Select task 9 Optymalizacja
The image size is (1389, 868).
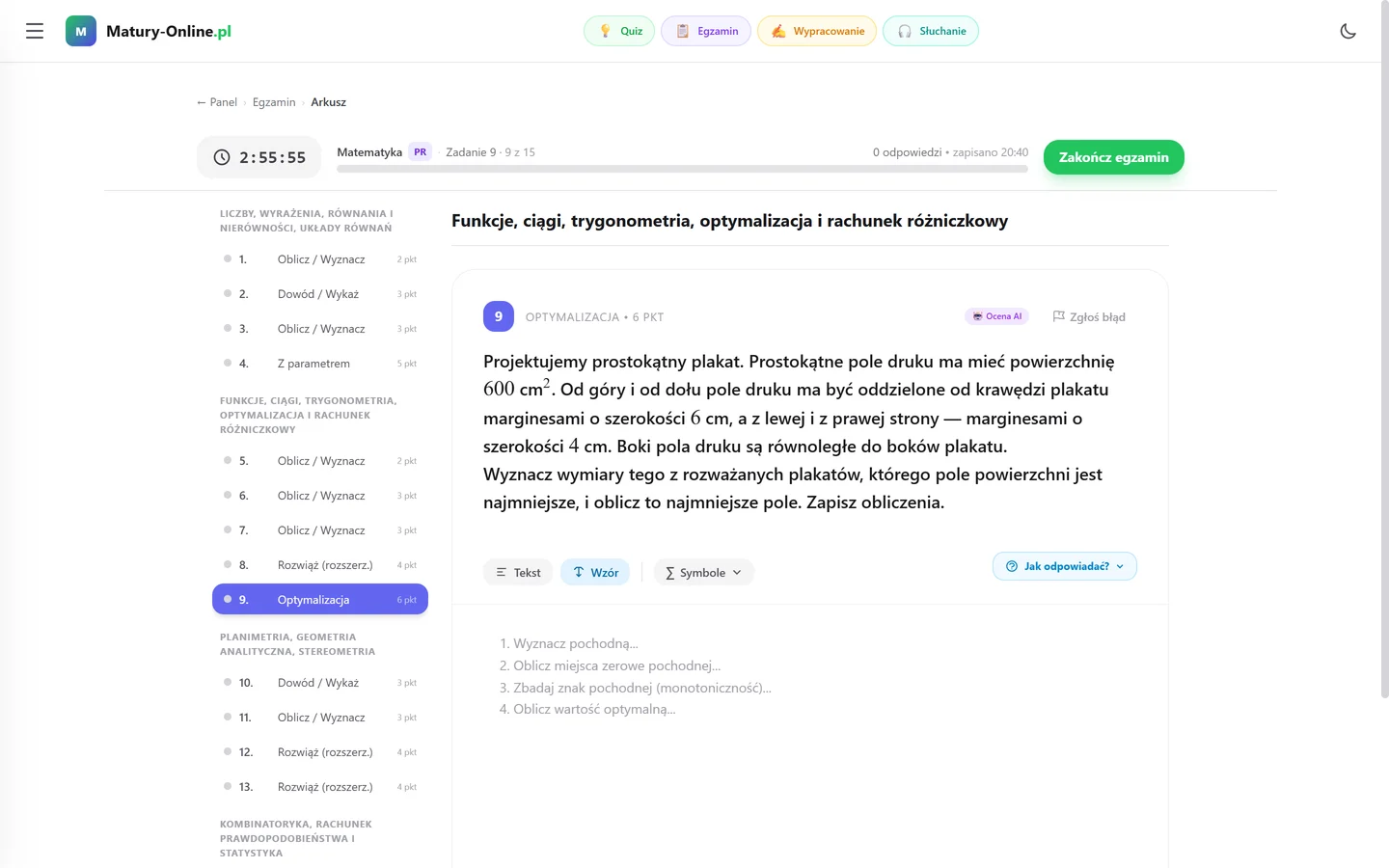tap(320, 599)
